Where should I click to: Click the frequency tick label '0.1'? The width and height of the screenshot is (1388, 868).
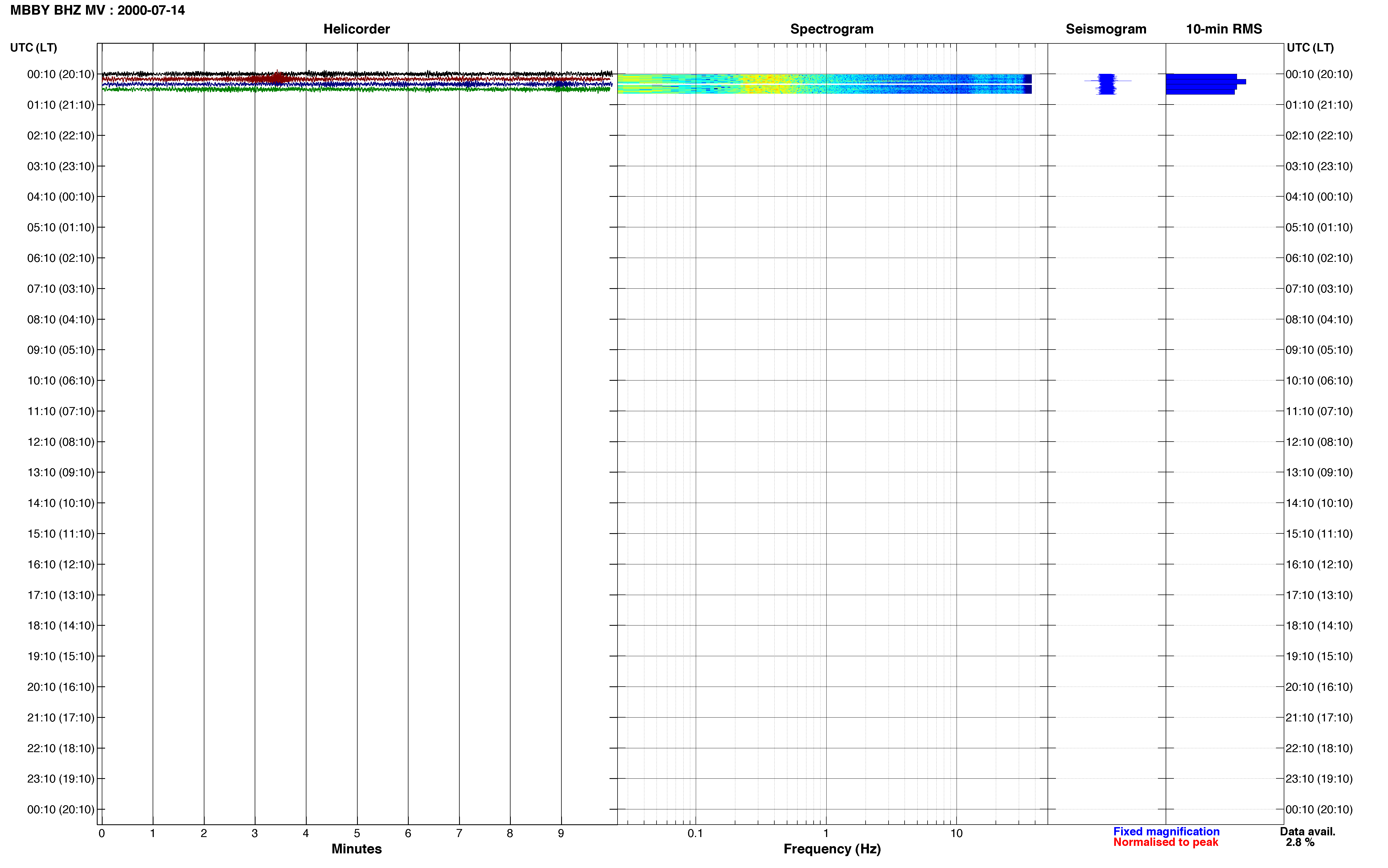pyautogui.click(x=695, y=833)
